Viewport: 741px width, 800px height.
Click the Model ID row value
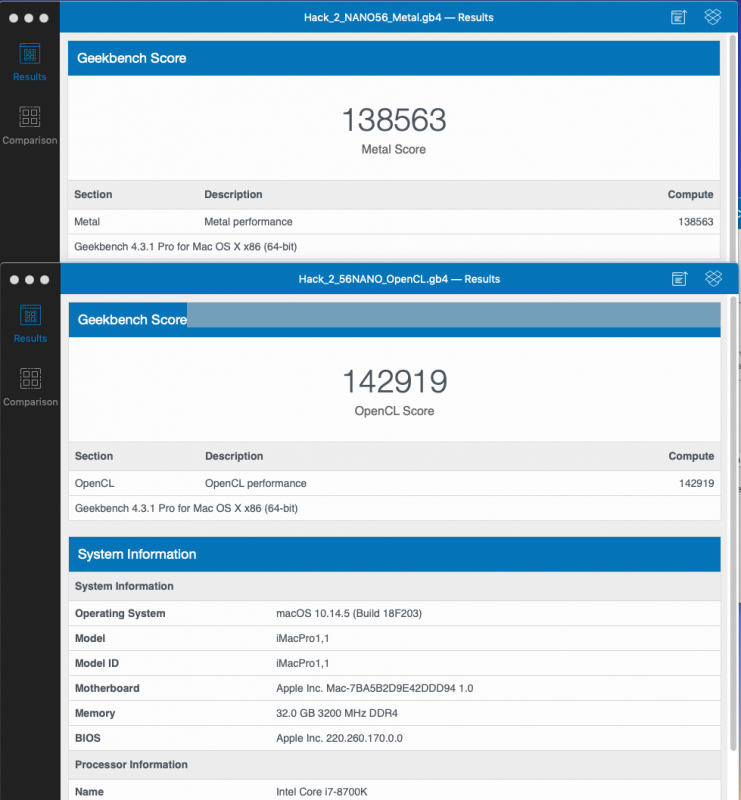coord(303,663)
